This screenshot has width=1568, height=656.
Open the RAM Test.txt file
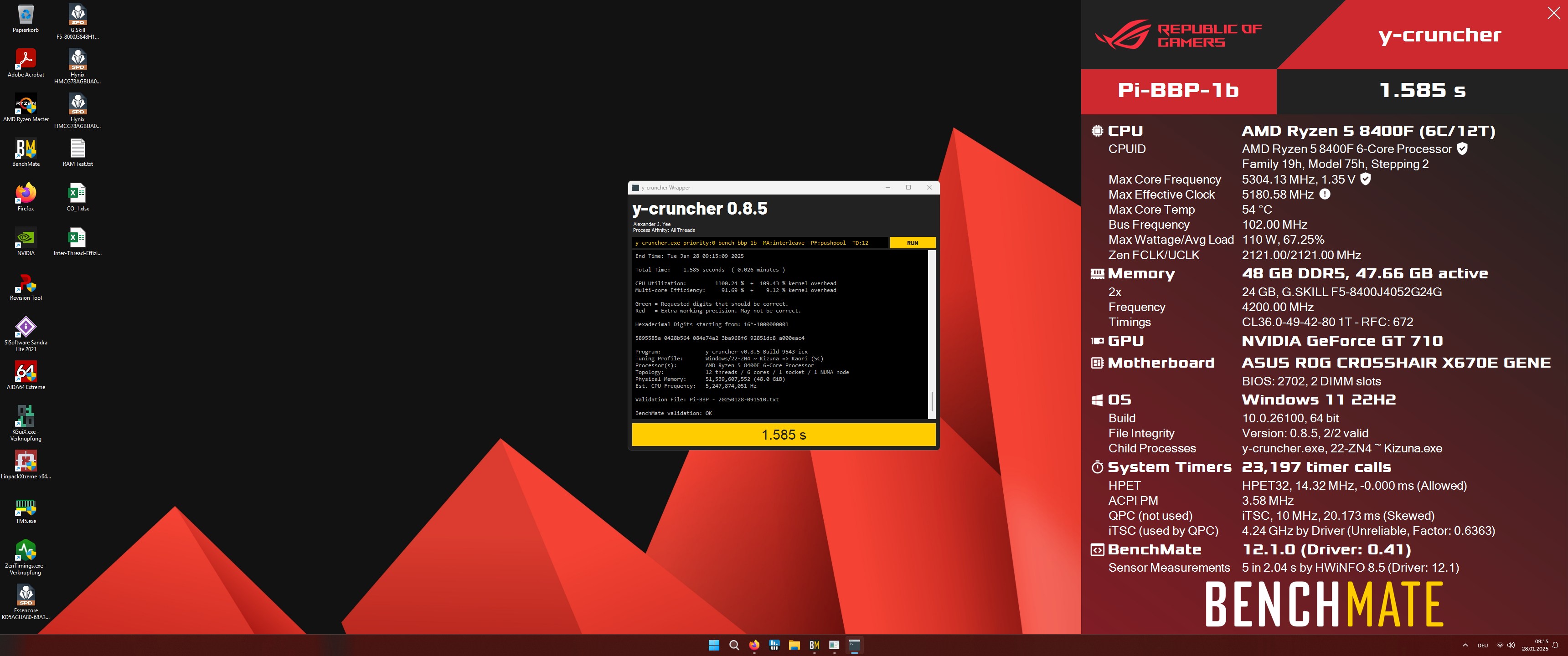pyautogui.click(x=77, y=153)
